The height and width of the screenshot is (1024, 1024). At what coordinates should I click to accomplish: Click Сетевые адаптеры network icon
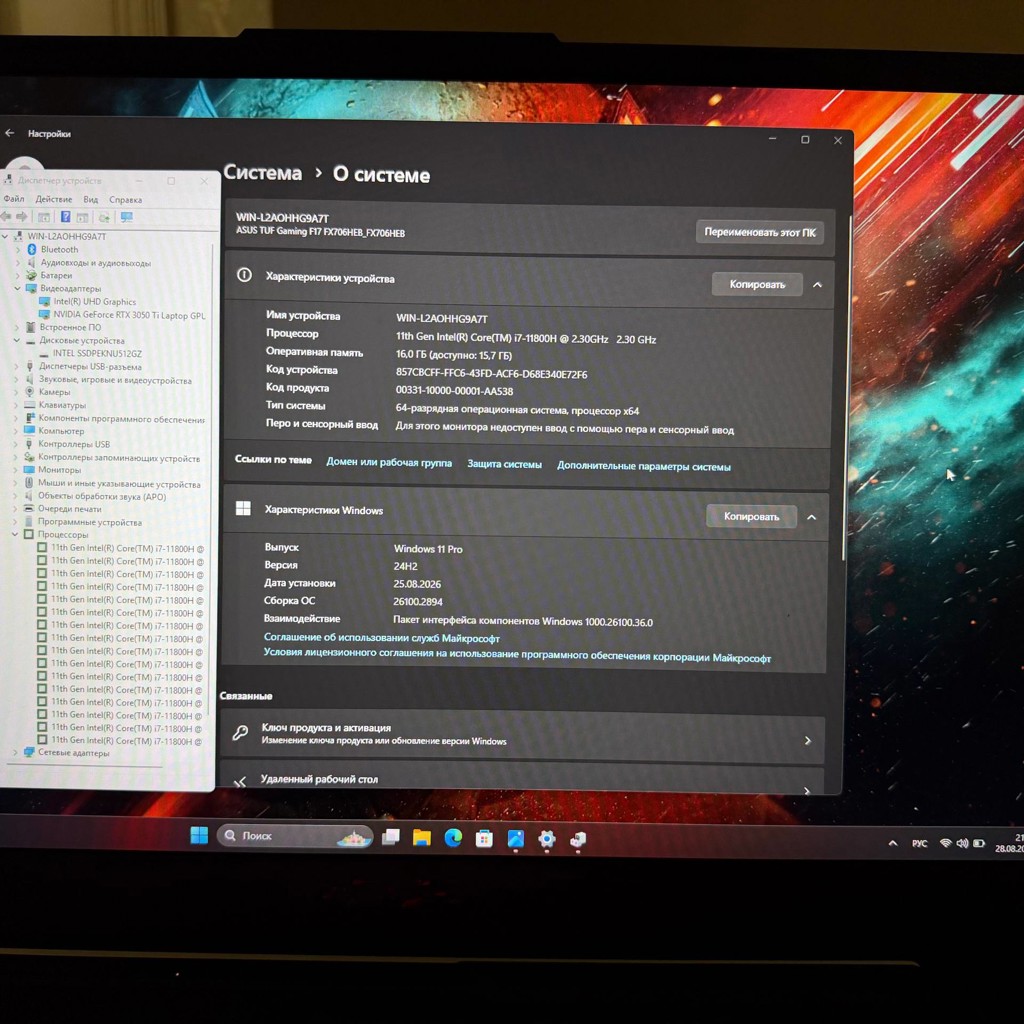point(29,752)
